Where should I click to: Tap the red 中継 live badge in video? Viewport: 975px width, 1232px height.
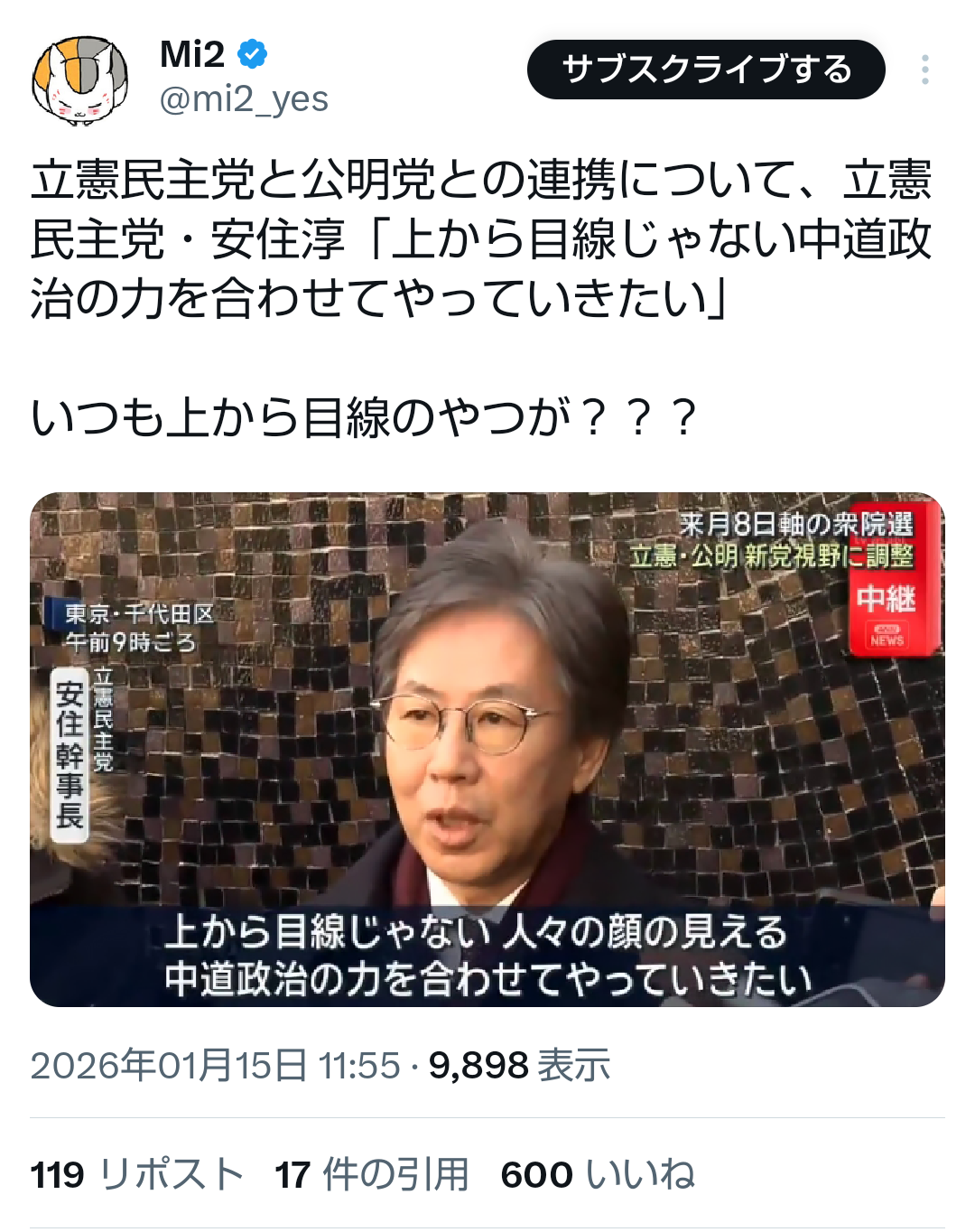pos(887,599)
